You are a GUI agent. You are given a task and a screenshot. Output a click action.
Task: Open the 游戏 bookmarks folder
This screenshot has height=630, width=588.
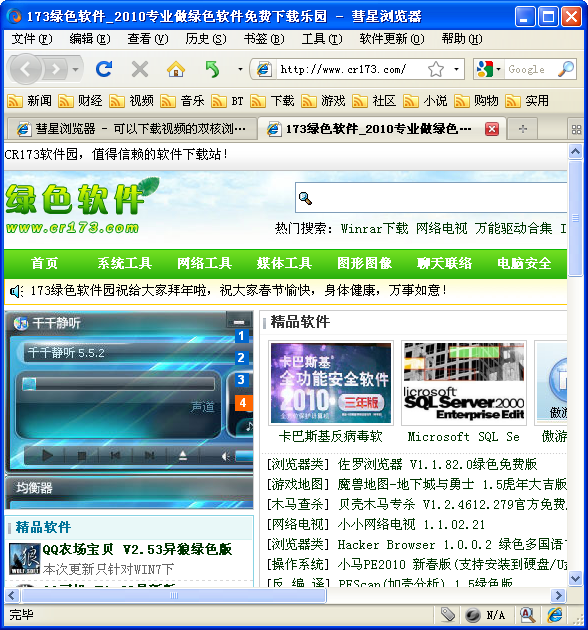point(323,101)
